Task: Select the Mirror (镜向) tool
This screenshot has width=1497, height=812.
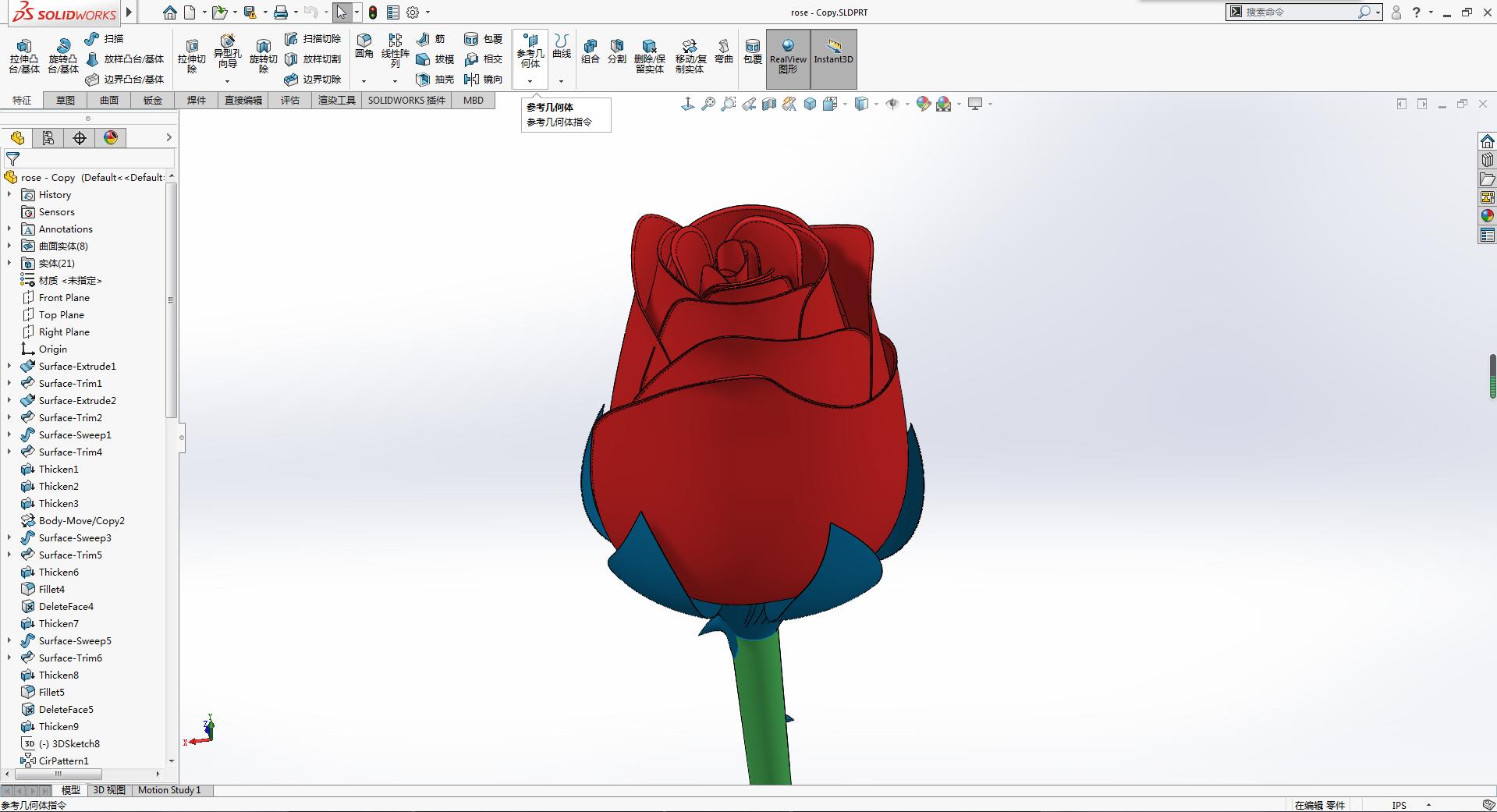Action: 483,80
